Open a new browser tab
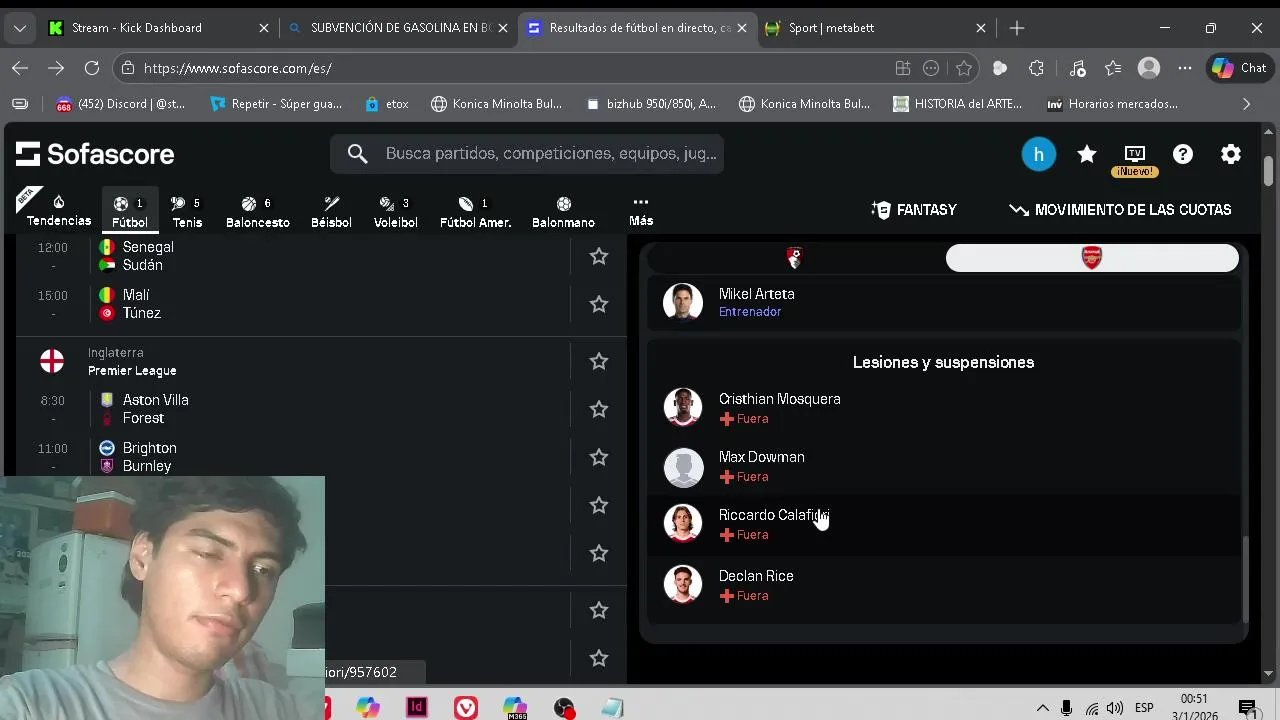This screenshot has width=1280, height=720. (x=1017, y=28)
